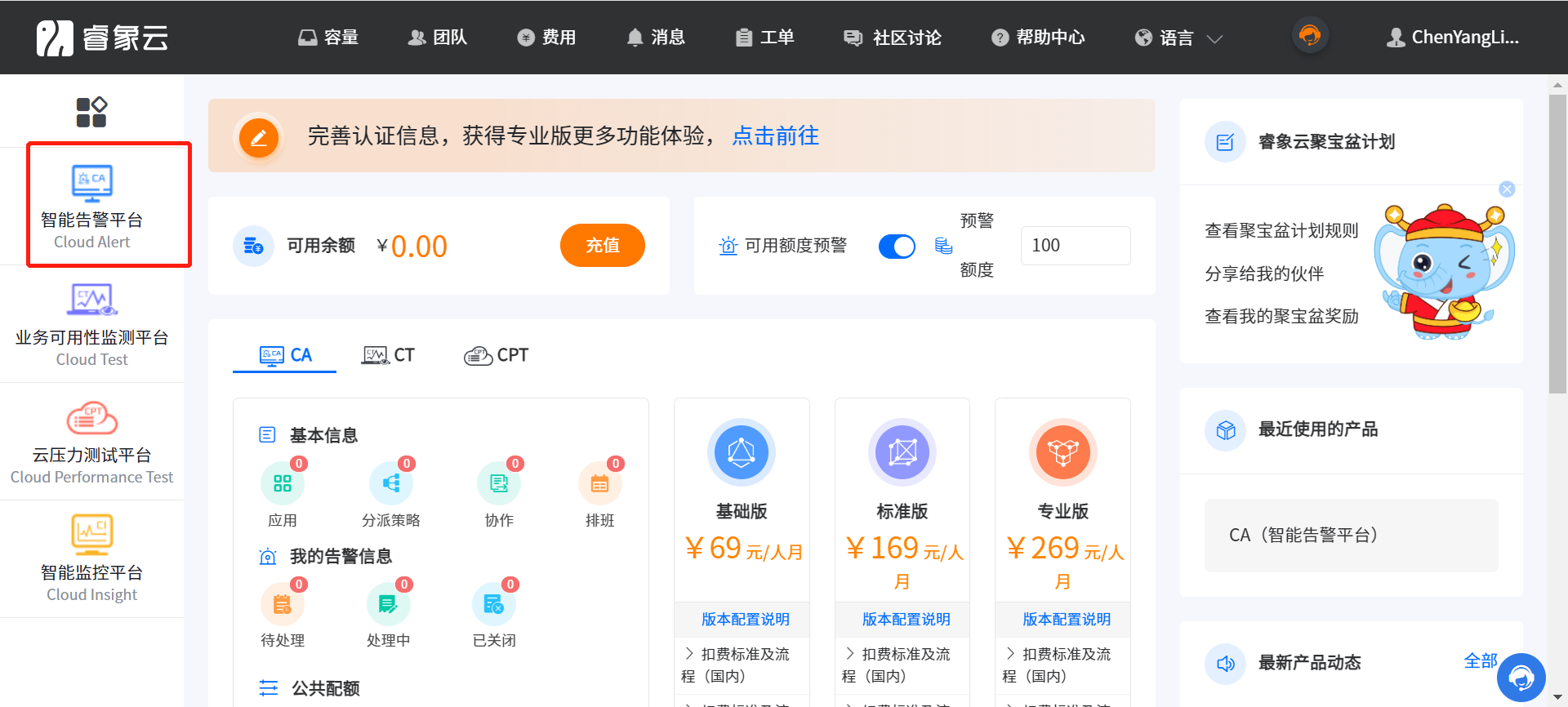Click the app grid icon in sidebar
This screenshot has width=1568, height=707.
pos(91,112)
